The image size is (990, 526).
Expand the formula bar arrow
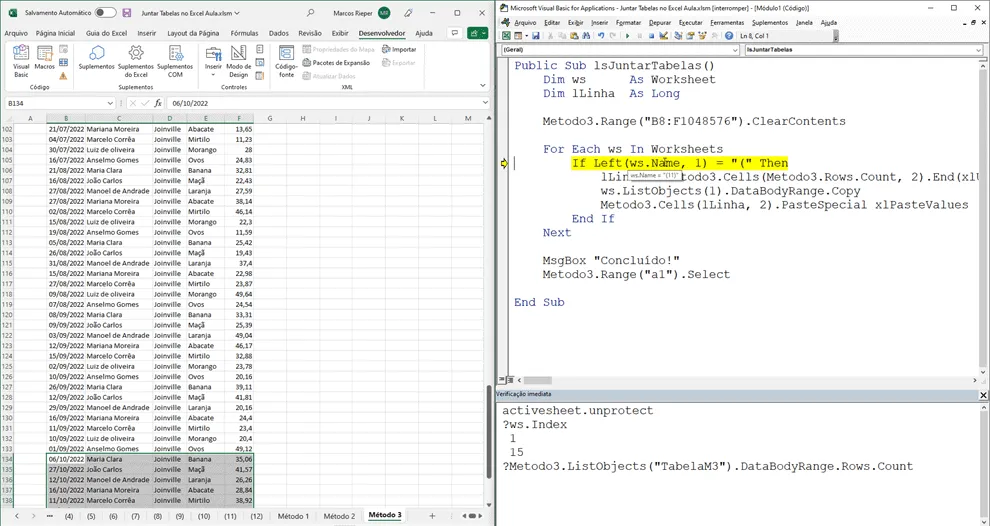tap(485, 103)
